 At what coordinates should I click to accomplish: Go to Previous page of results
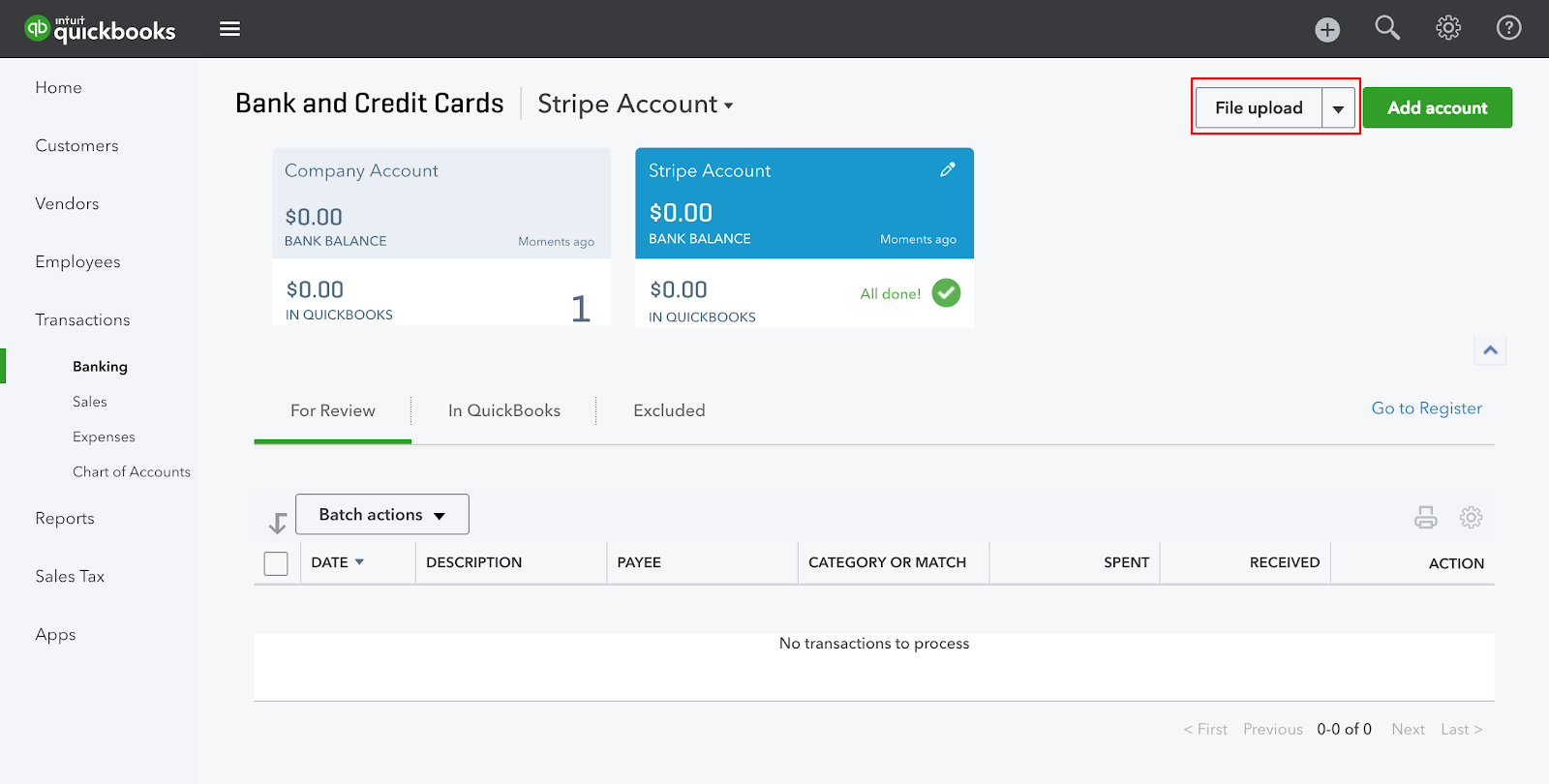pos(1273,730)
